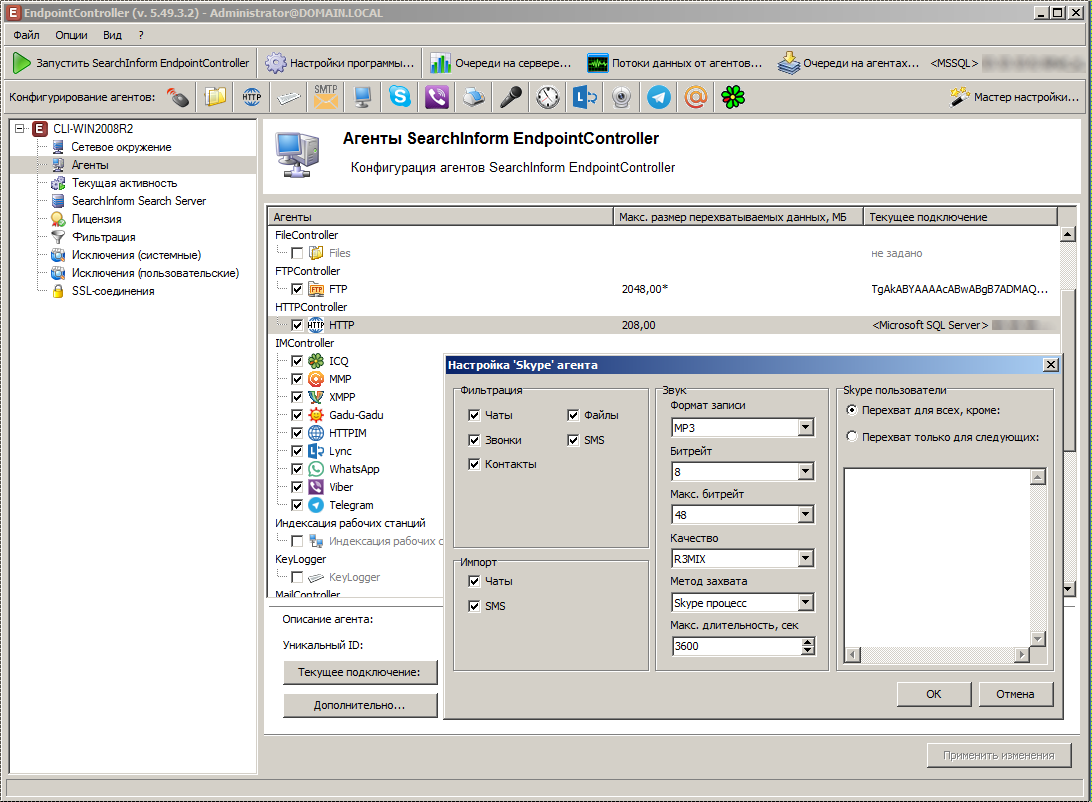1092x802 pixels.
Task: Click the <MSSQL> toolbar label
Action: 954,63
